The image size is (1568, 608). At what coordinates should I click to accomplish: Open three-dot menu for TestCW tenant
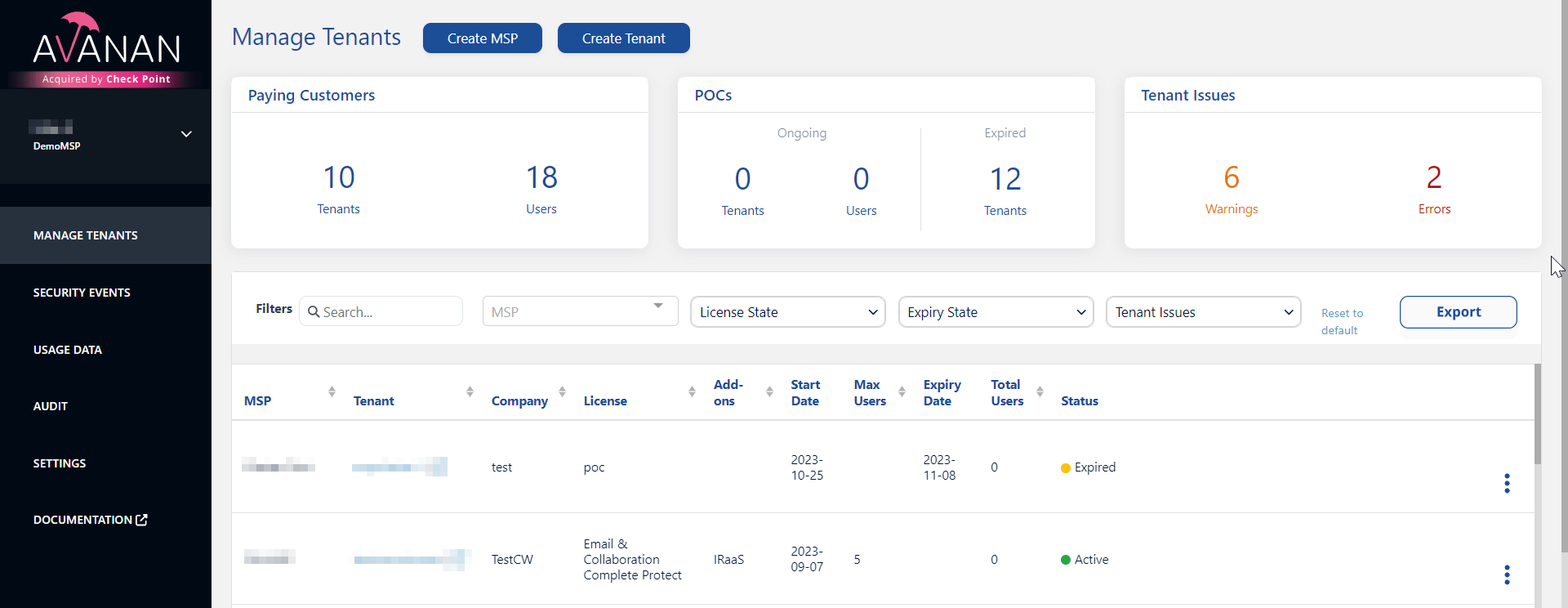(1507, 574)
